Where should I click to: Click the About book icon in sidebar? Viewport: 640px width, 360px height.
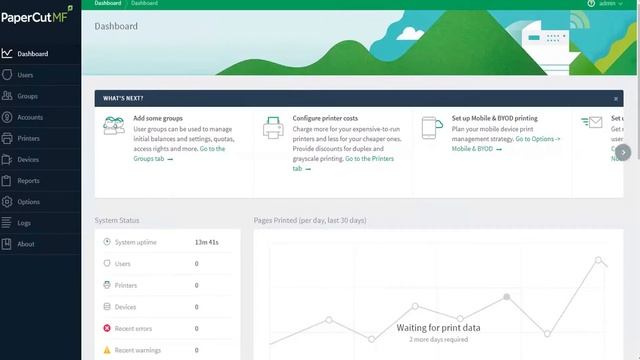pos(7,244)
